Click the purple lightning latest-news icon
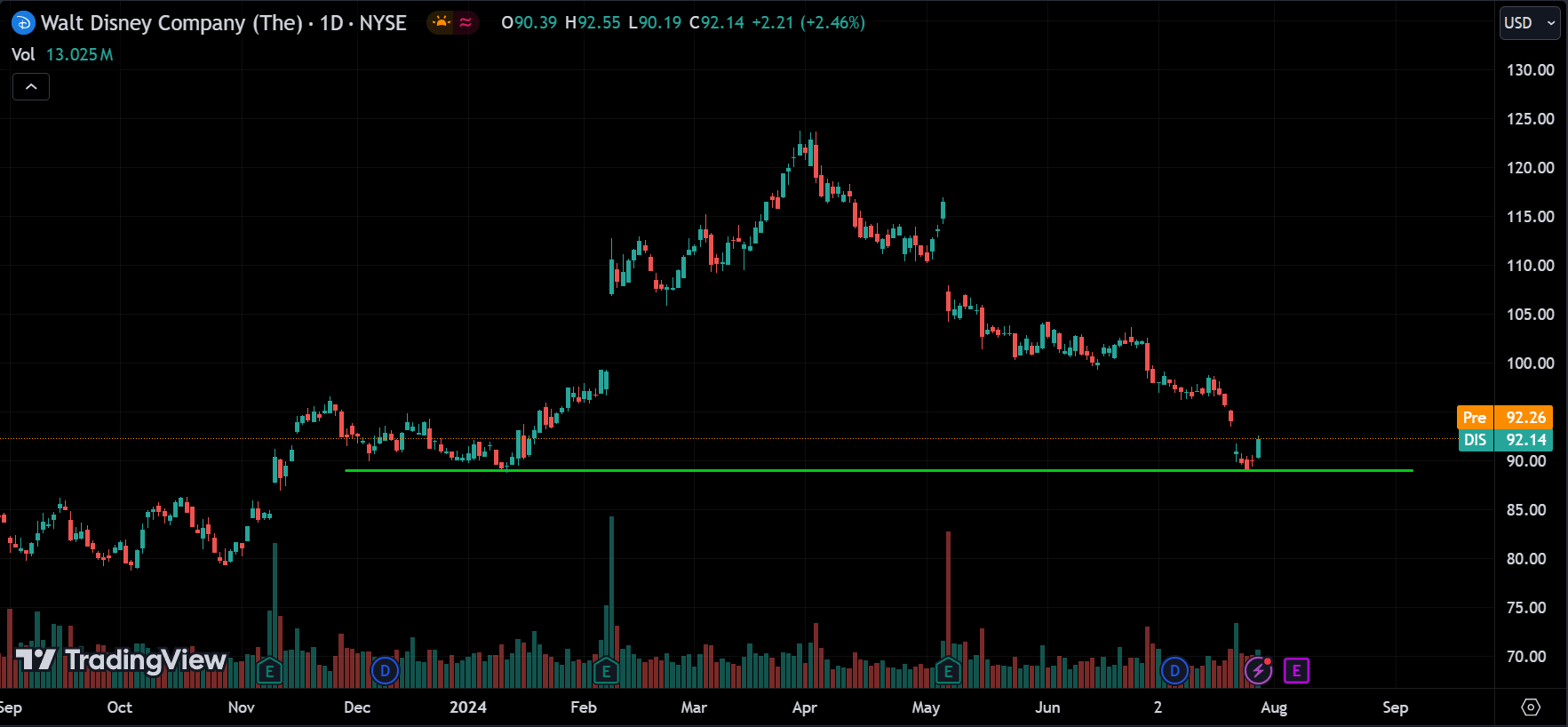This screenshot has height=727, width=1568. [1258, 670]
